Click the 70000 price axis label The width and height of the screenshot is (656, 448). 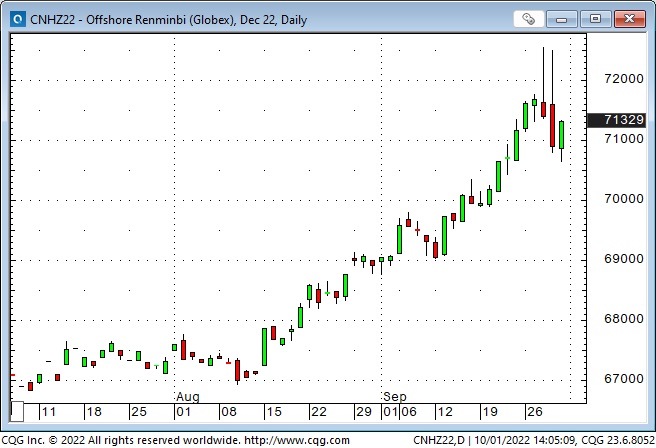pos(624,199)
